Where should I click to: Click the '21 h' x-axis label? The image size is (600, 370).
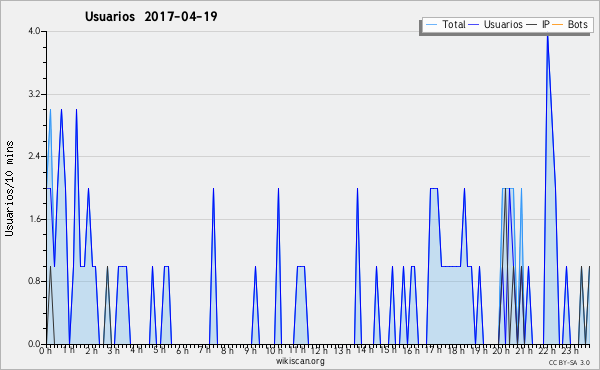coord(524,350)
